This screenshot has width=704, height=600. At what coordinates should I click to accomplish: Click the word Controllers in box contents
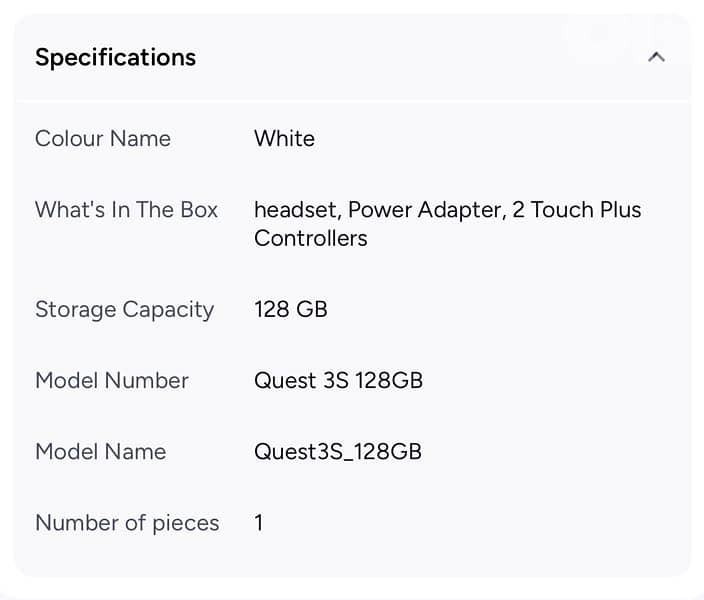click(310, 238)
